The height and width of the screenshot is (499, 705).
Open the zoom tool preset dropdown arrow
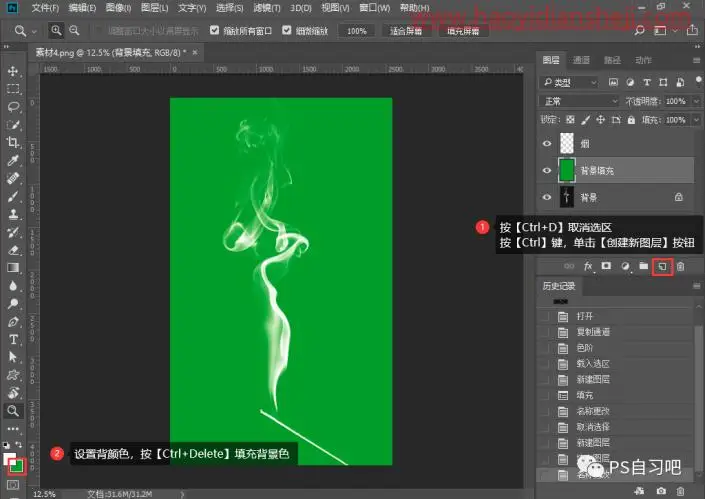(x=34, y=31)
